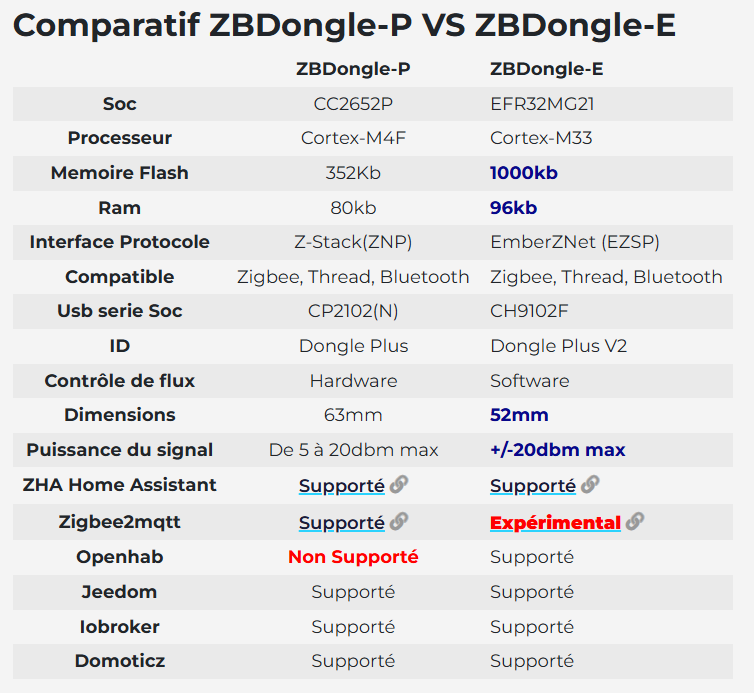Click the ZBDongle-P column header
This screenshot has width=754, height=693.
353,69
